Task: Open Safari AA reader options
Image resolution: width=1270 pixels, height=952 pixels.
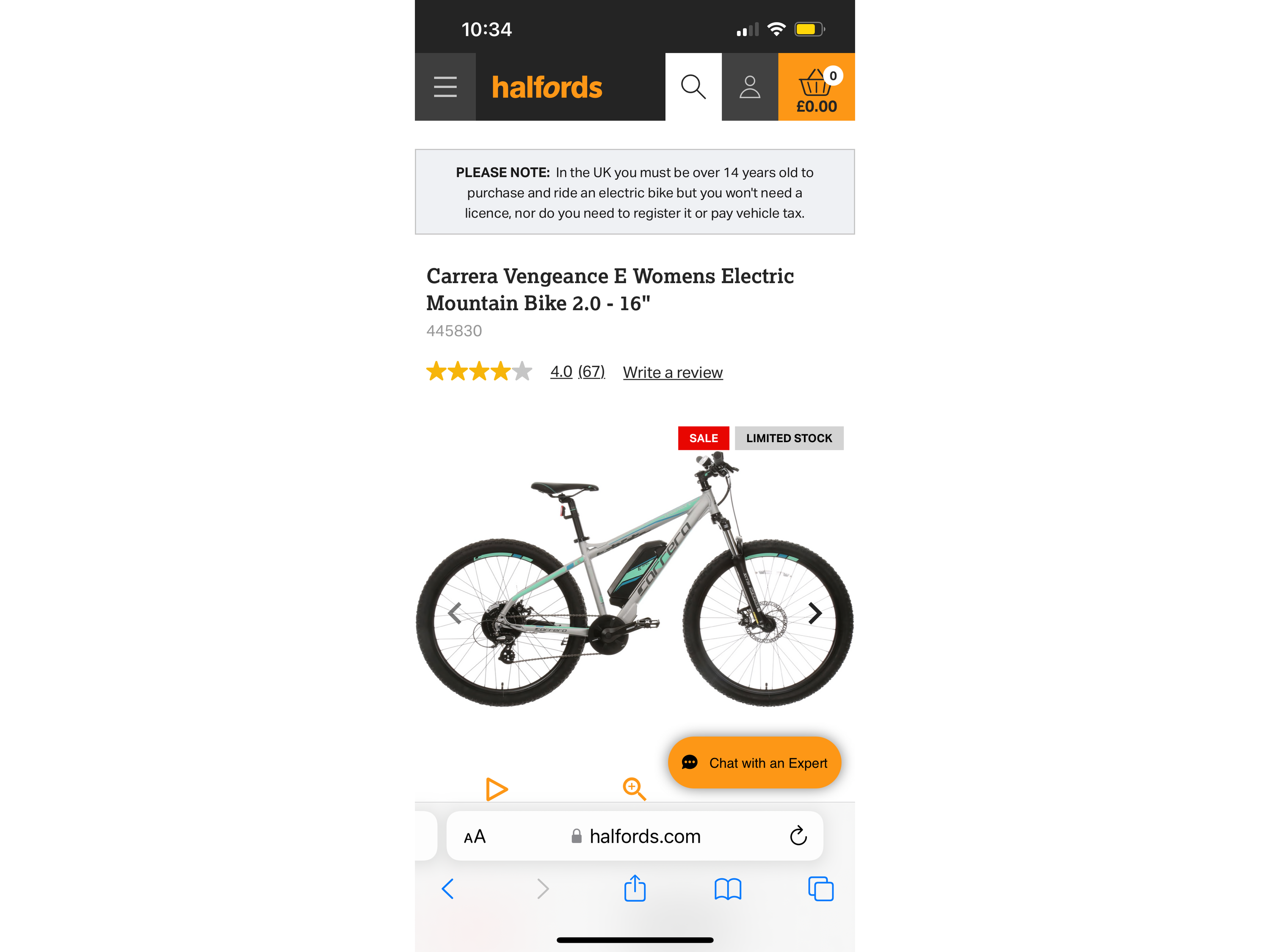Action: 474,836
